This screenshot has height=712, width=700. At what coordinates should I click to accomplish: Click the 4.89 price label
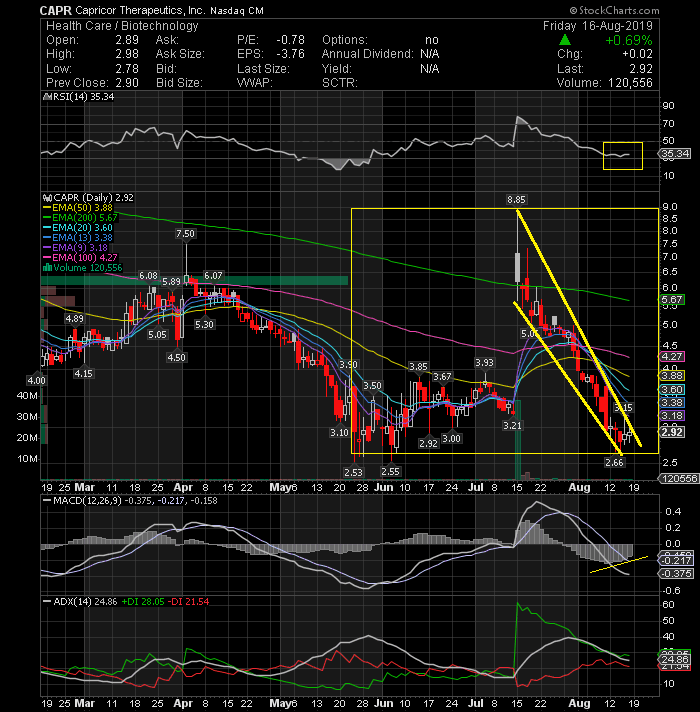click(74, 318)
